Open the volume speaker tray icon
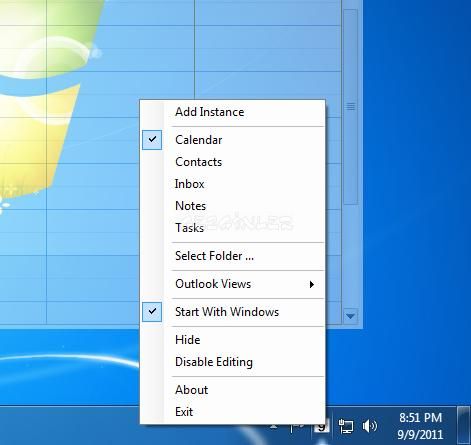 369,426
